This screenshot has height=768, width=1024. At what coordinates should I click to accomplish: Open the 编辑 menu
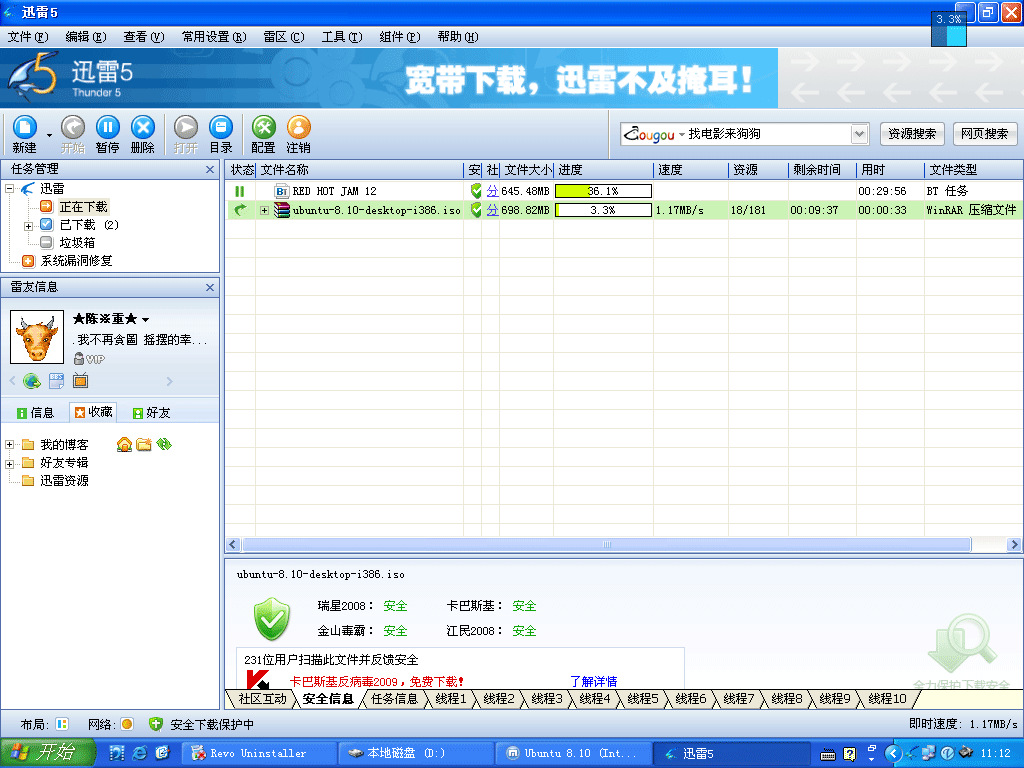pos(86,37)
